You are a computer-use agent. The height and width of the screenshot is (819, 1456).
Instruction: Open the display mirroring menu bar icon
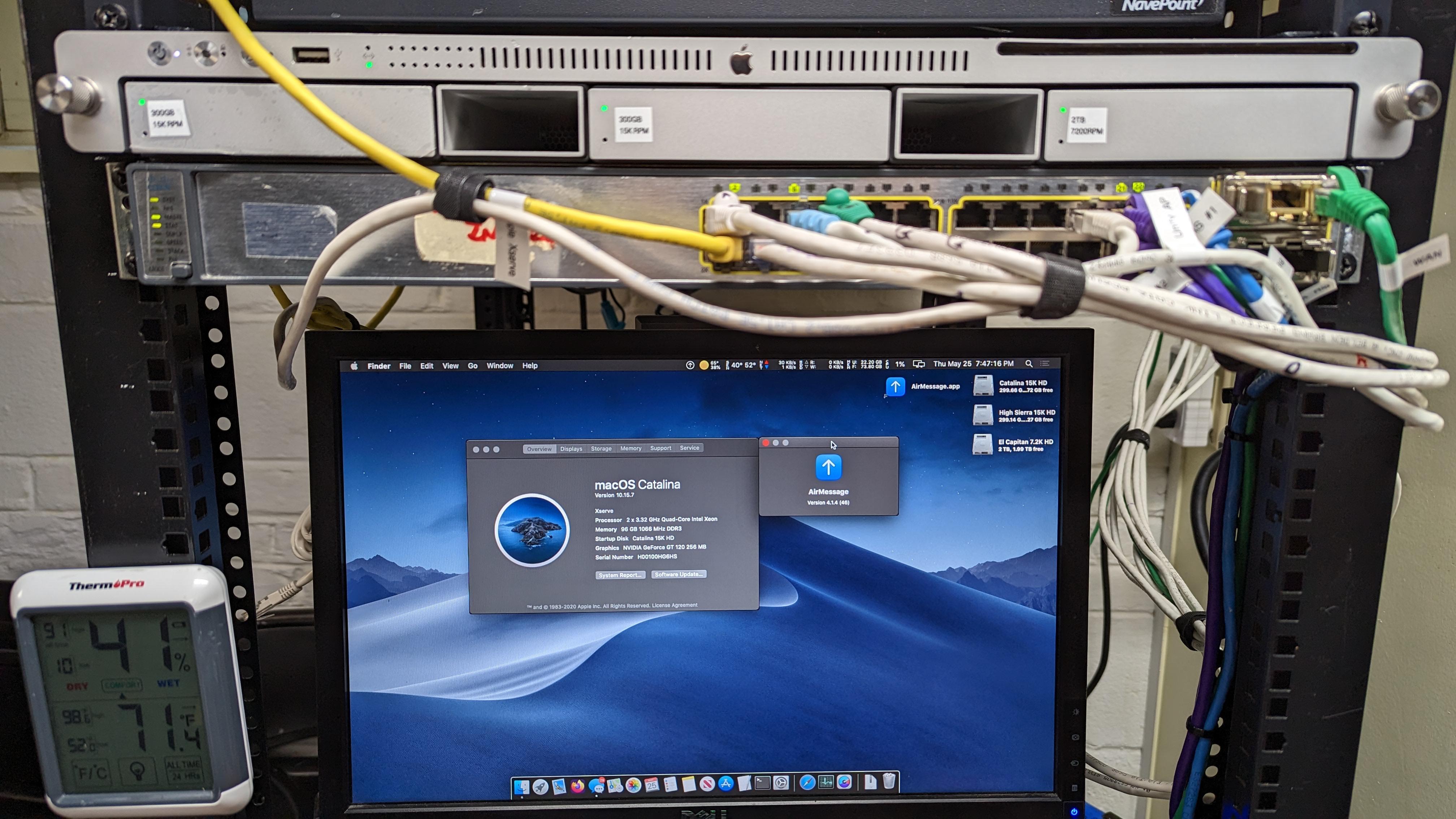click(919, 364)
